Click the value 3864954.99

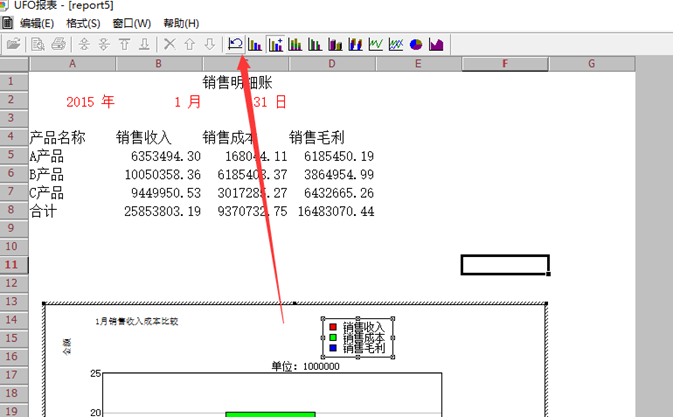339,175
